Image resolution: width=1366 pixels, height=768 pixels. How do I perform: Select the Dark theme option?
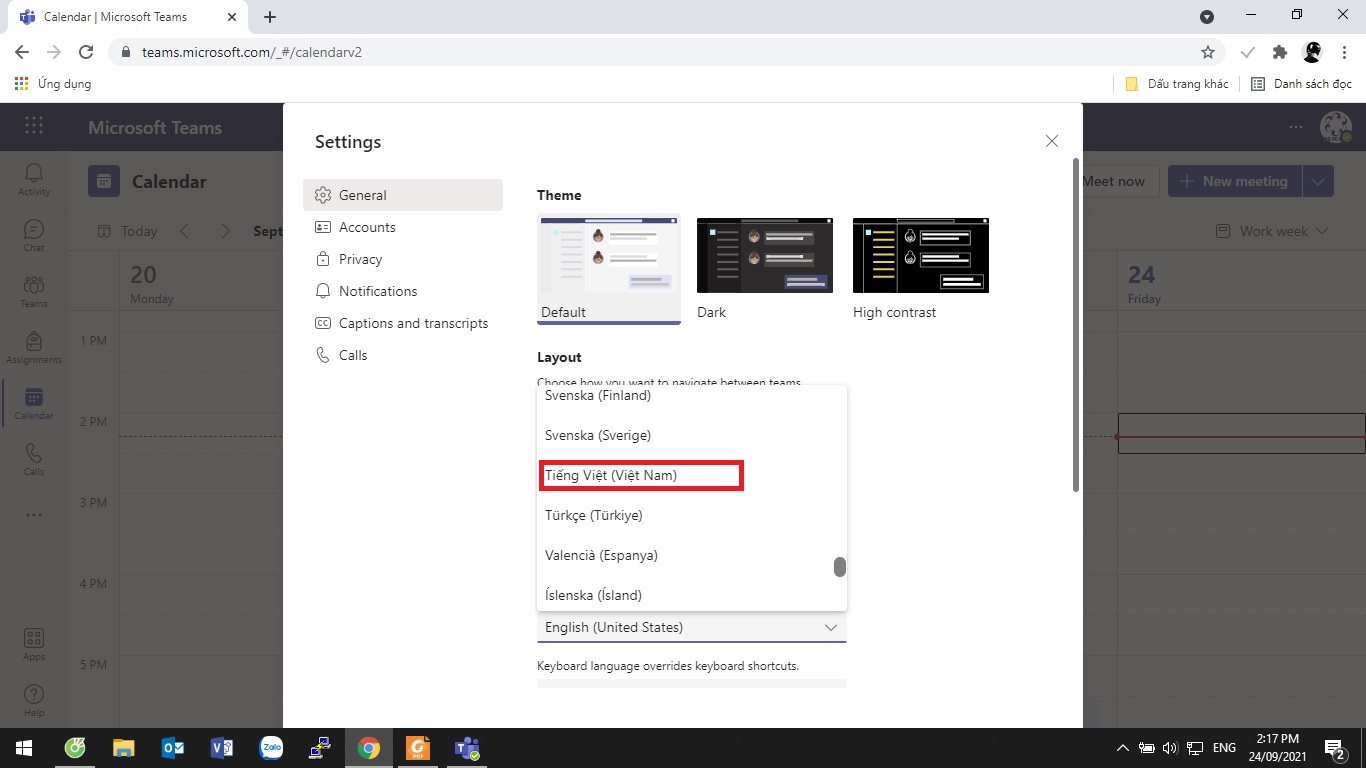coord(765,255)
